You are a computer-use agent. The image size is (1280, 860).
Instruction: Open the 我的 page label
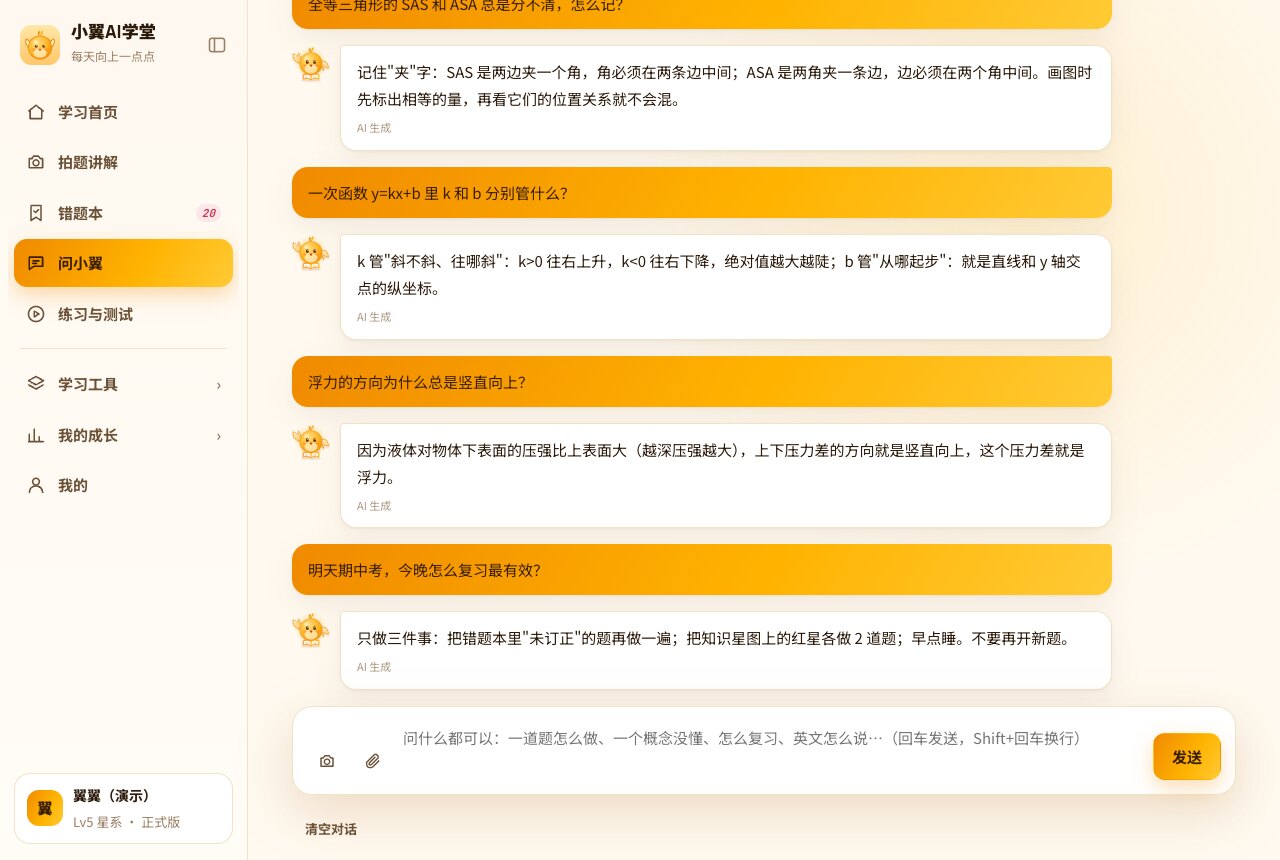tap(73, 485)
